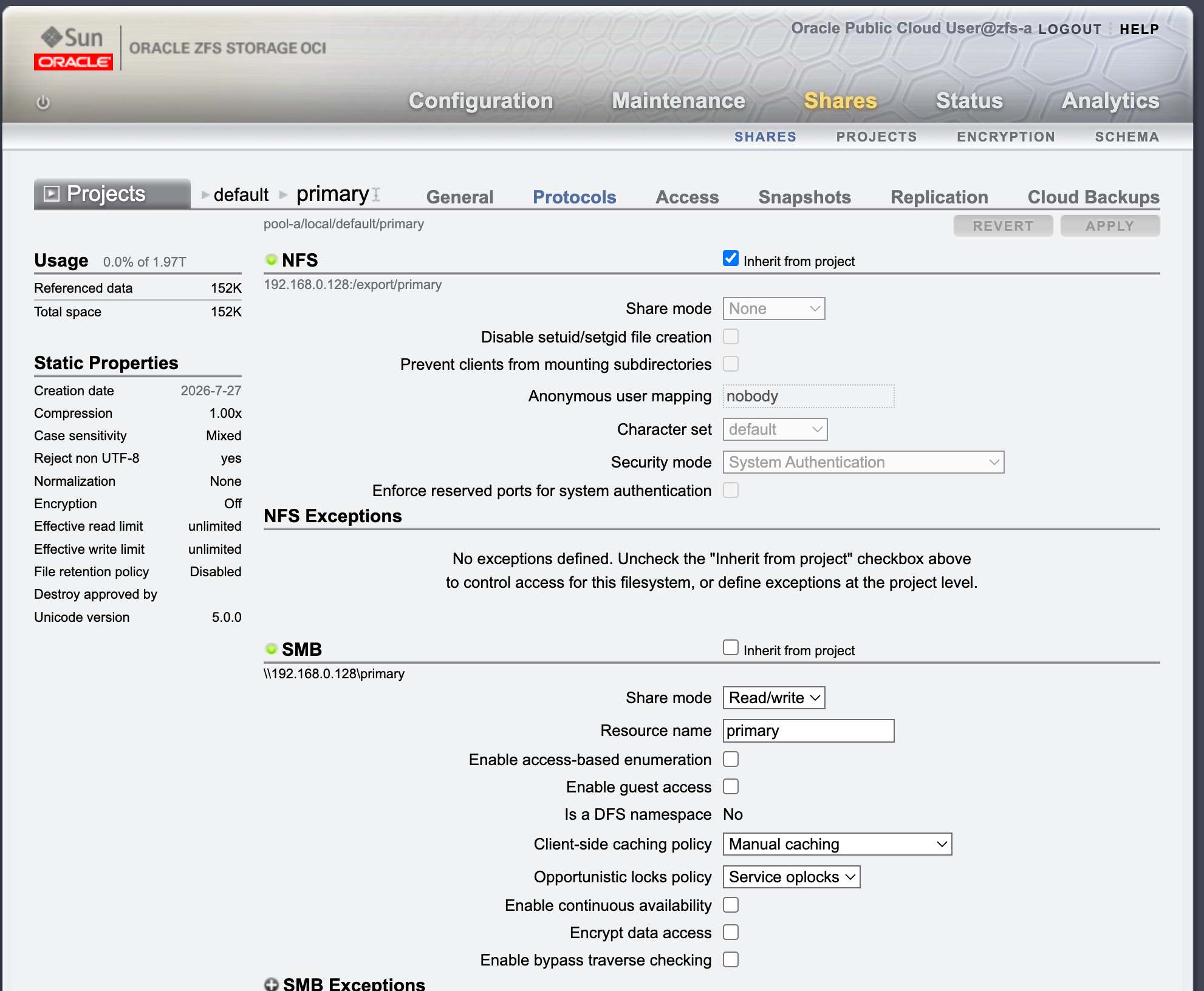Click the REVERT button
1204x991 pixels.
(1003, 226)
